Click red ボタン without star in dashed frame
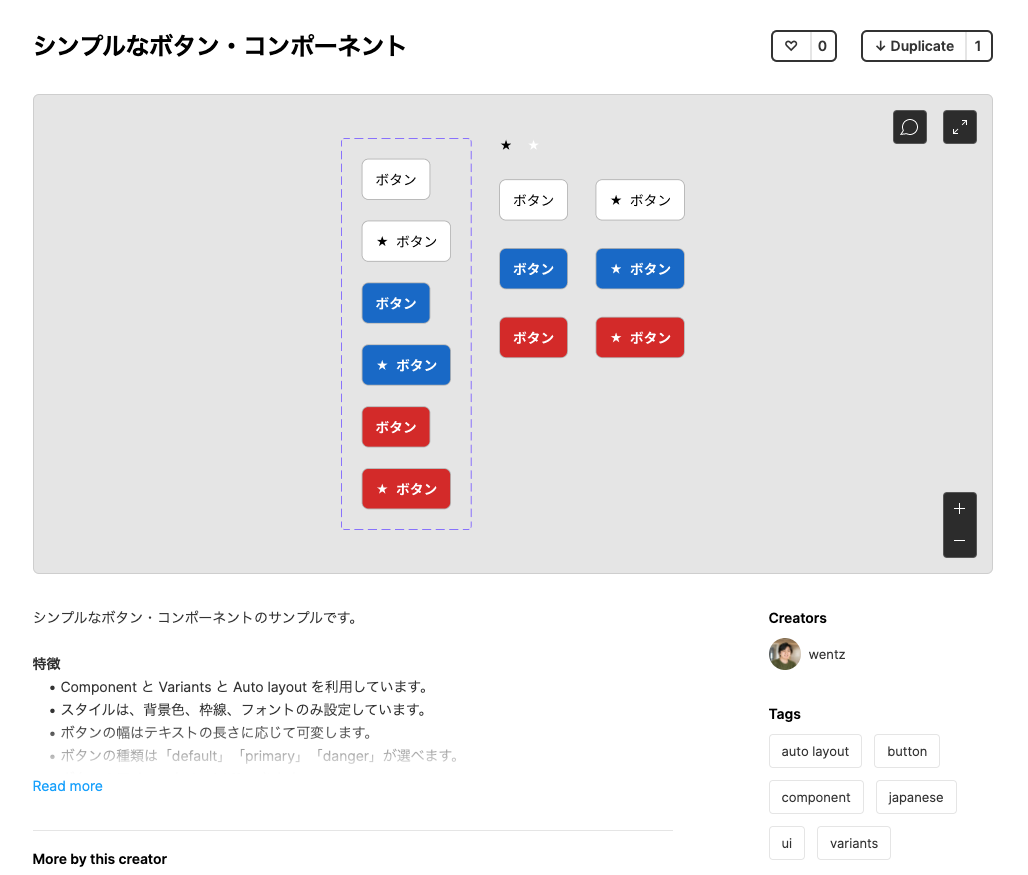This screenshot has width=1028, height=875. [396, 427]
